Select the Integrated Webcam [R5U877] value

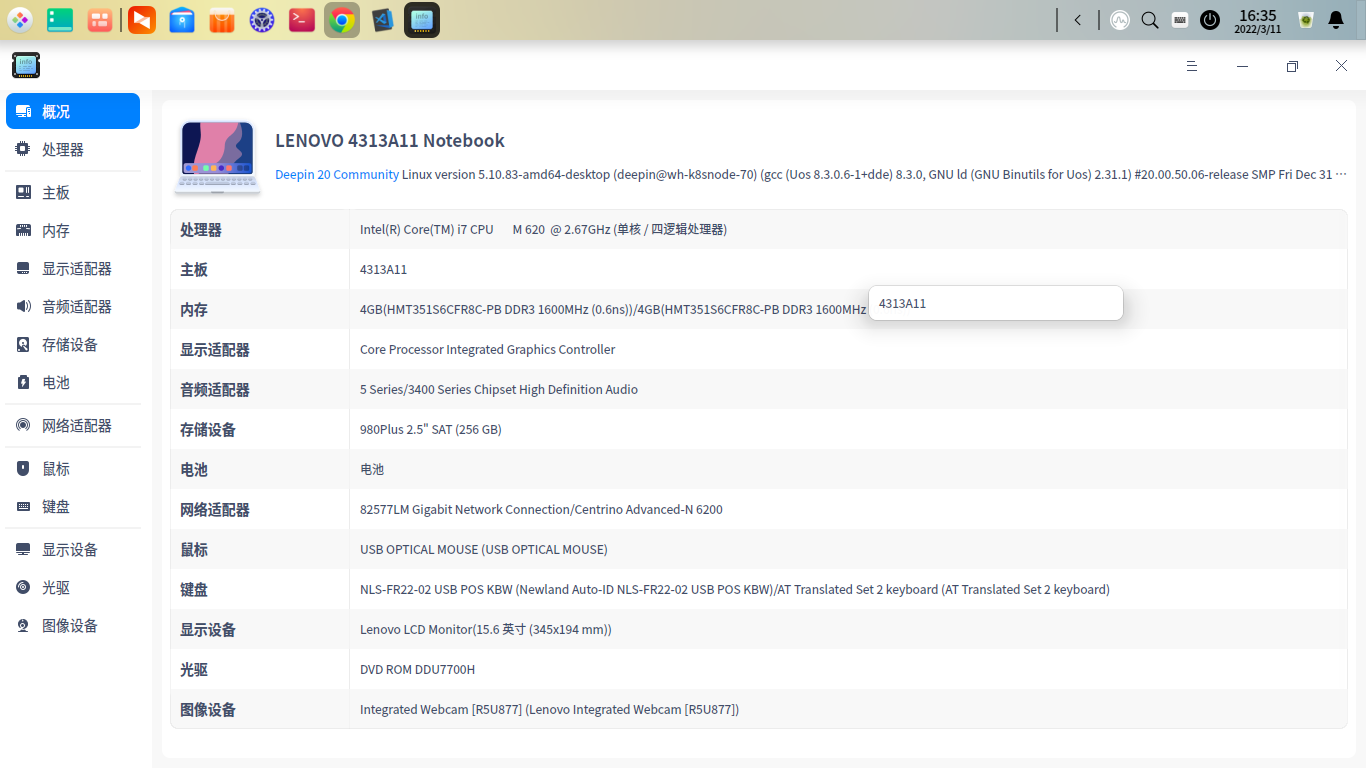pyautogui.click(x=550, y=709)
